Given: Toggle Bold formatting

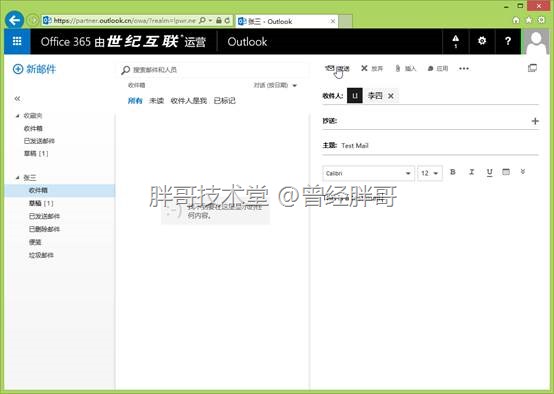Looking at the screenshot, I should tap(453, 172).
